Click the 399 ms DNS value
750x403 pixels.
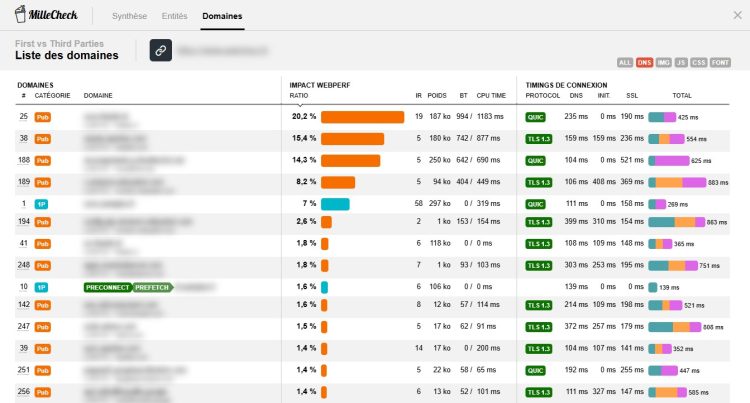576,221
